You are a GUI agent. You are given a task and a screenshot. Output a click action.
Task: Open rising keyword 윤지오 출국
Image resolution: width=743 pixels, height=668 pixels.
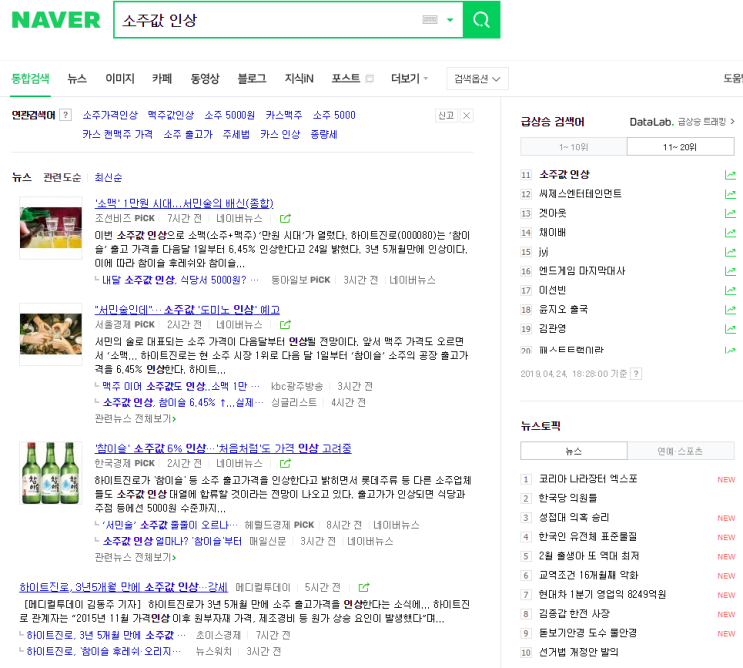tap(563, 310)
